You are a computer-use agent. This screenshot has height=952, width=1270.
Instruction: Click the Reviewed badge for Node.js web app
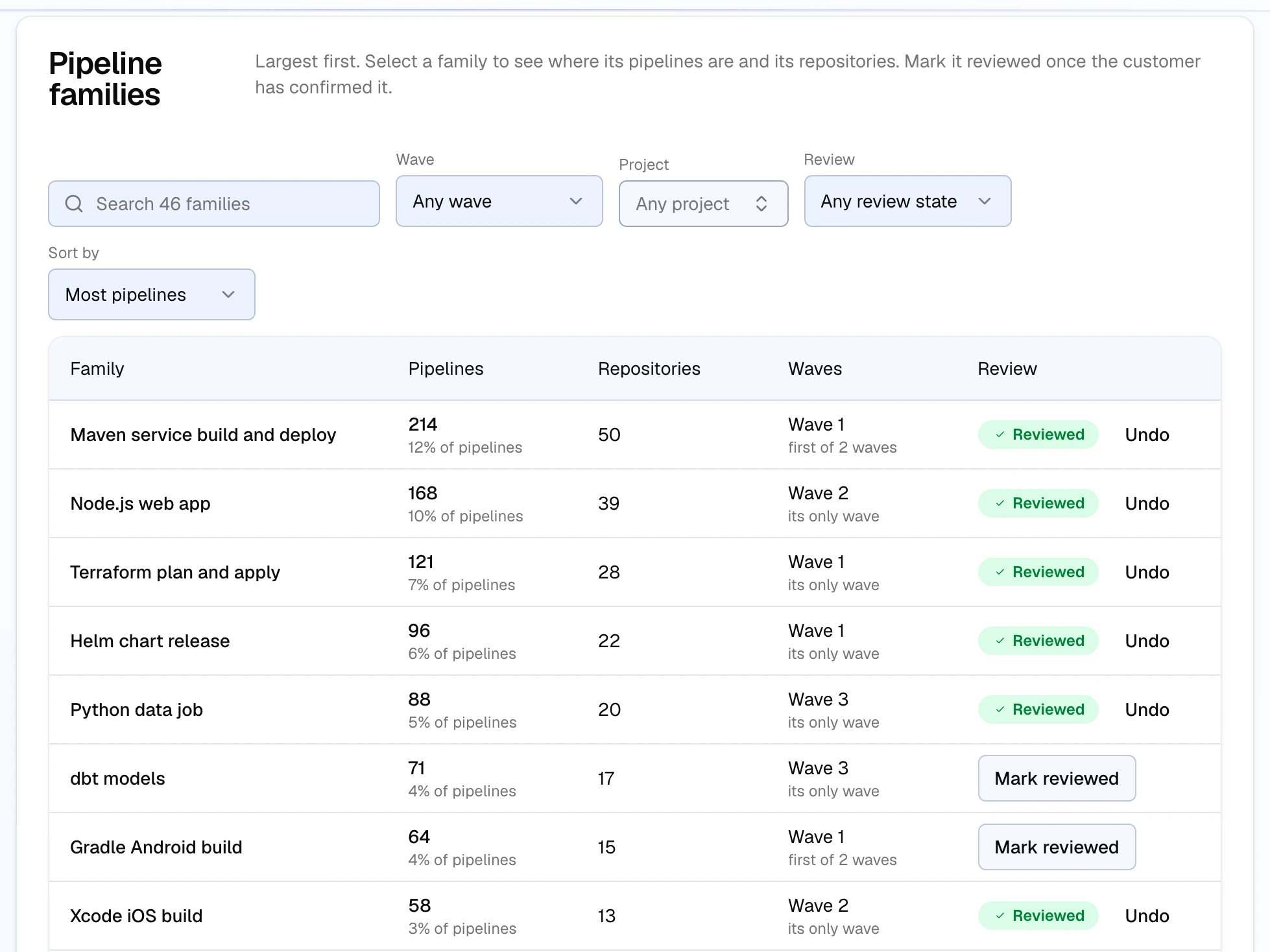pyautogui.click(x=1038, y=503)
